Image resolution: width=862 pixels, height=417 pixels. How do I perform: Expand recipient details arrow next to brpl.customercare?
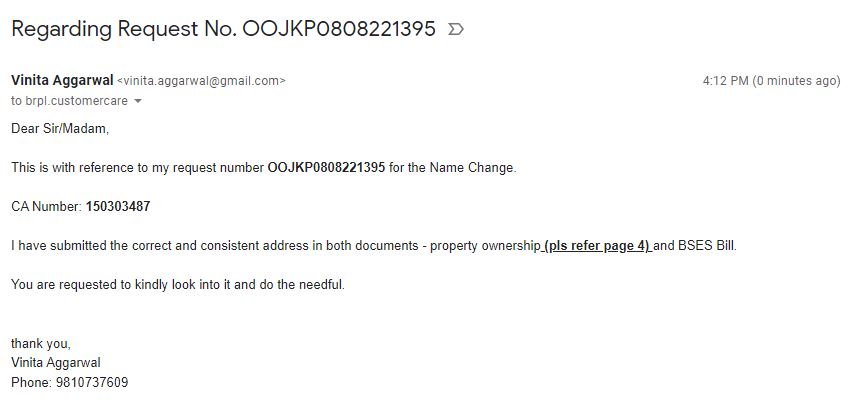138,101
